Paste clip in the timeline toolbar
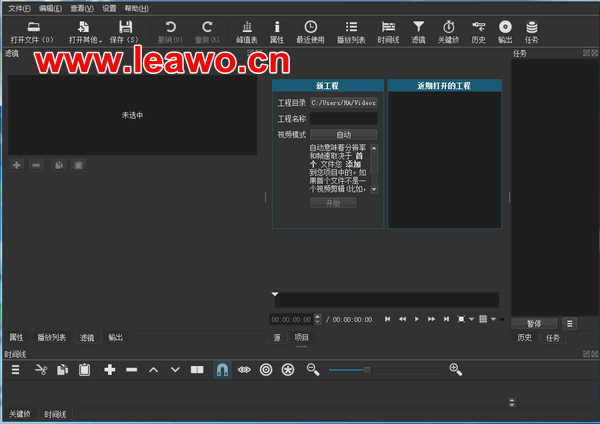 [84, 370]
